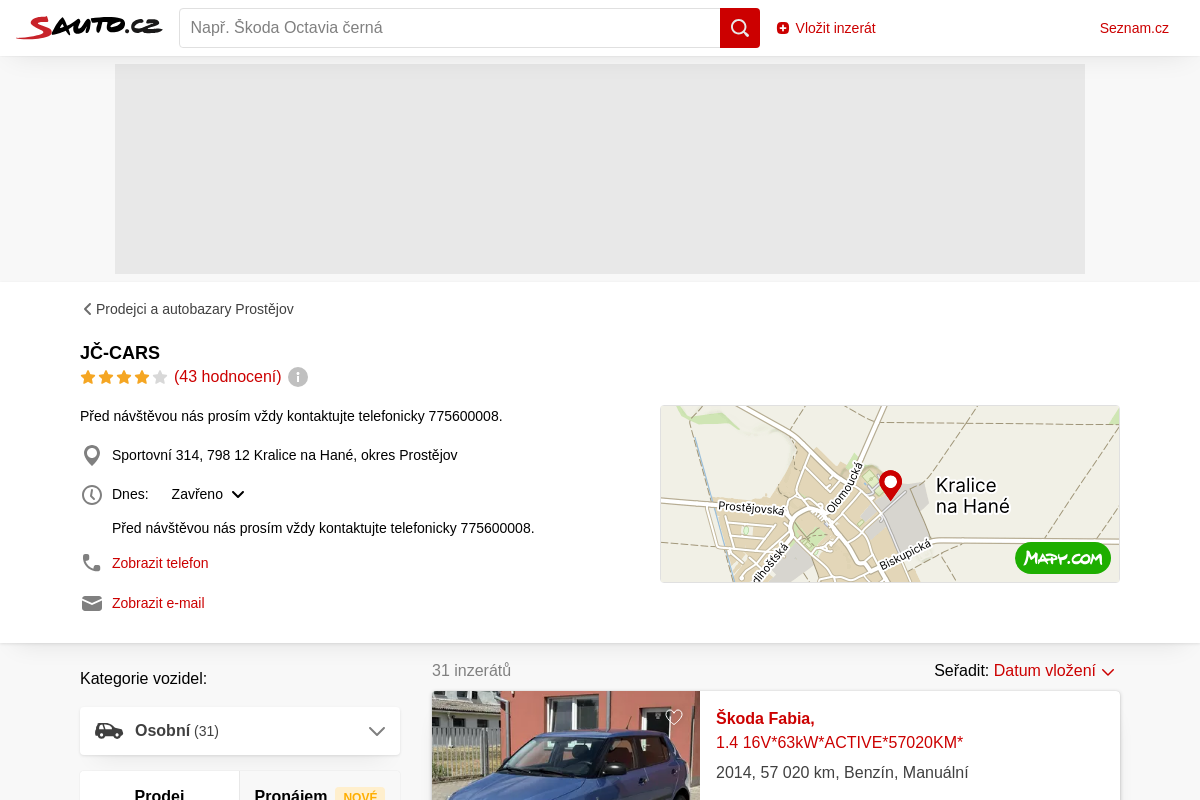The width and height of the screenshot is (1200, 800).
Task: Click Zobrazit telefon
Action: 160,563
